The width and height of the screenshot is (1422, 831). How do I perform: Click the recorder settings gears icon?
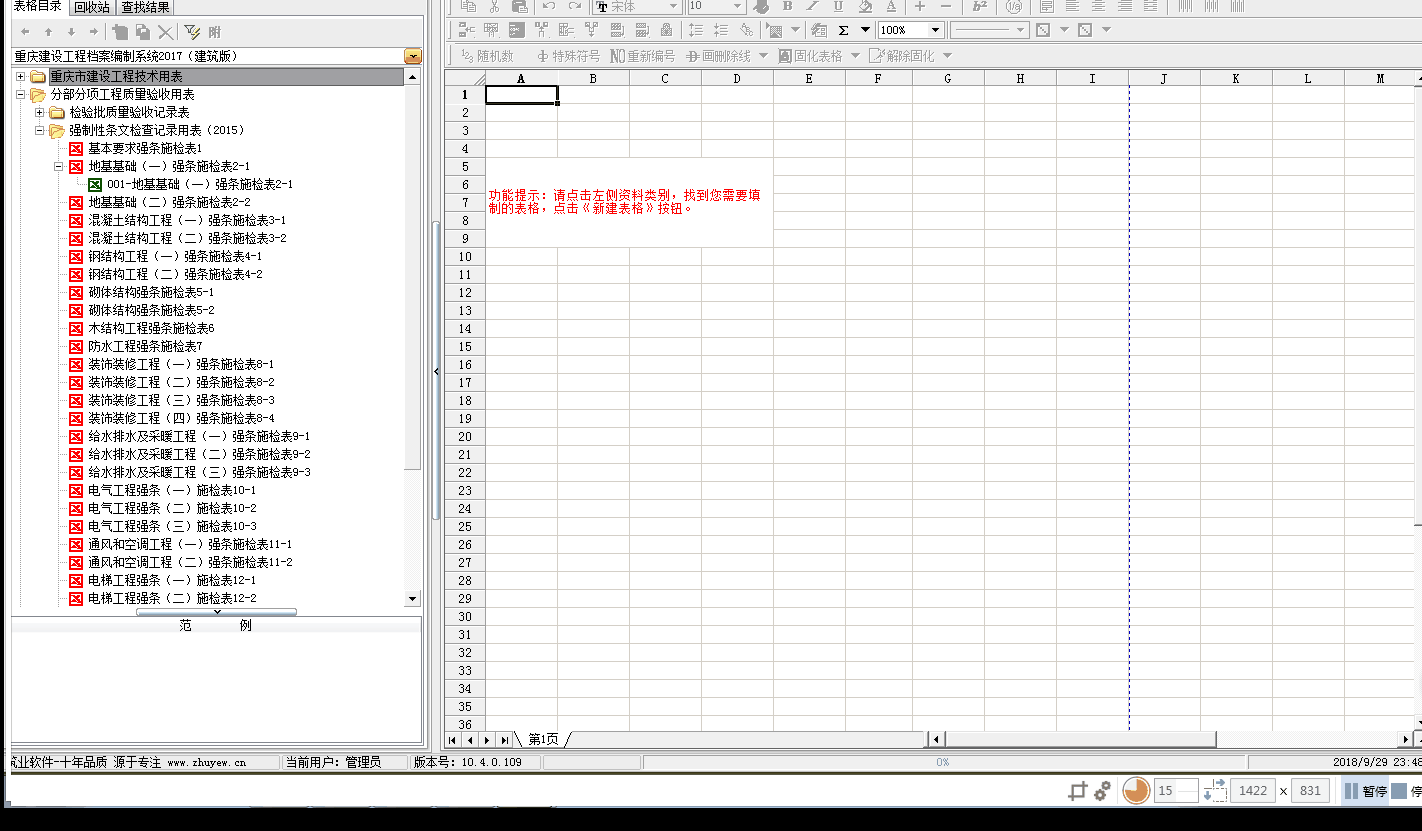[x=1102, y=791]
